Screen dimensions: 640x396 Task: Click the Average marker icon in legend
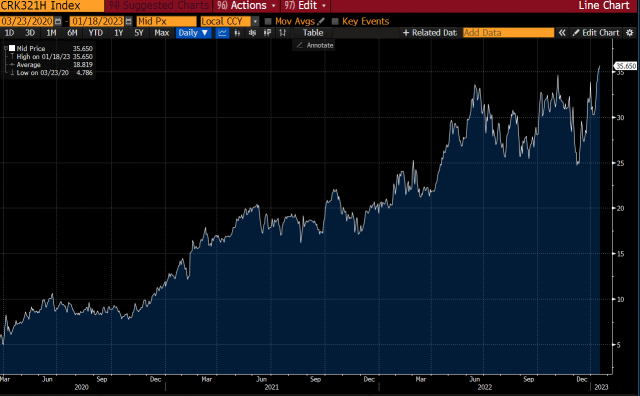(x=12, y=65)
